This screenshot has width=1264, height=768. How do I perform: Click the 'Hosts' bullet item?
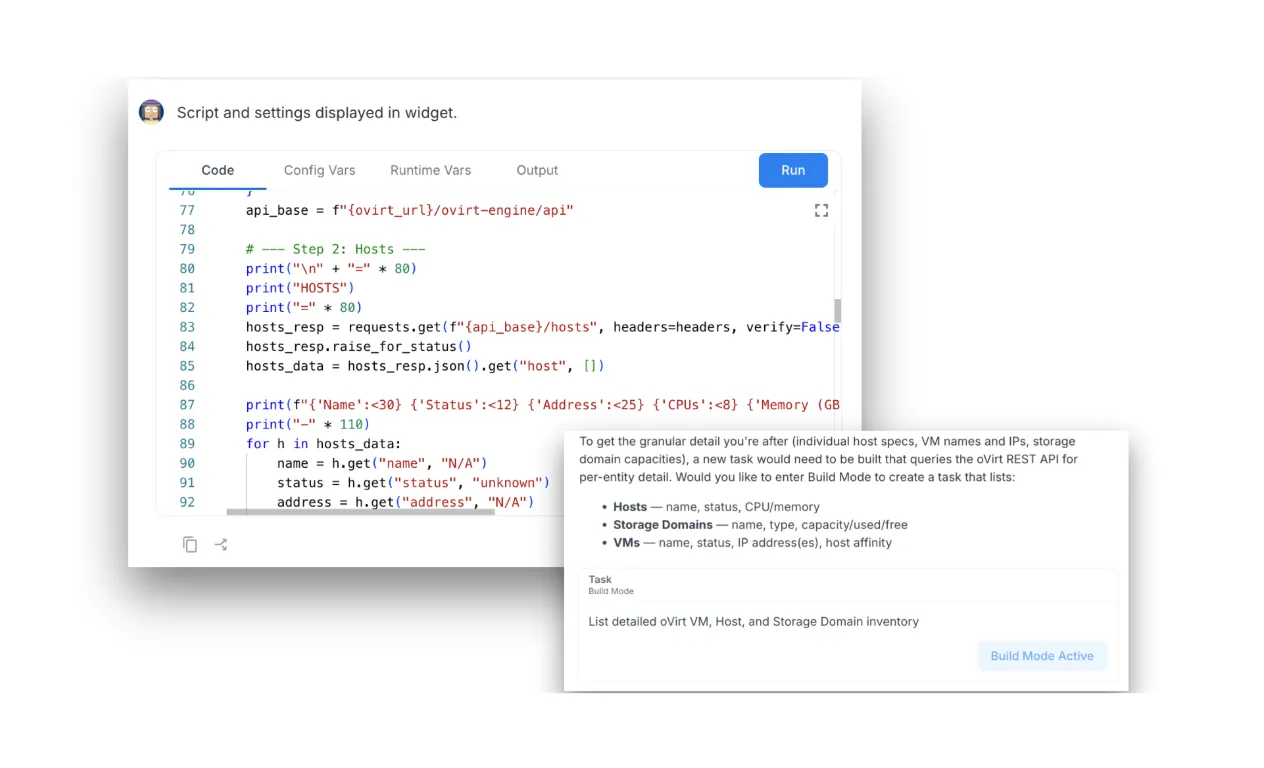(x=716, y=507)
